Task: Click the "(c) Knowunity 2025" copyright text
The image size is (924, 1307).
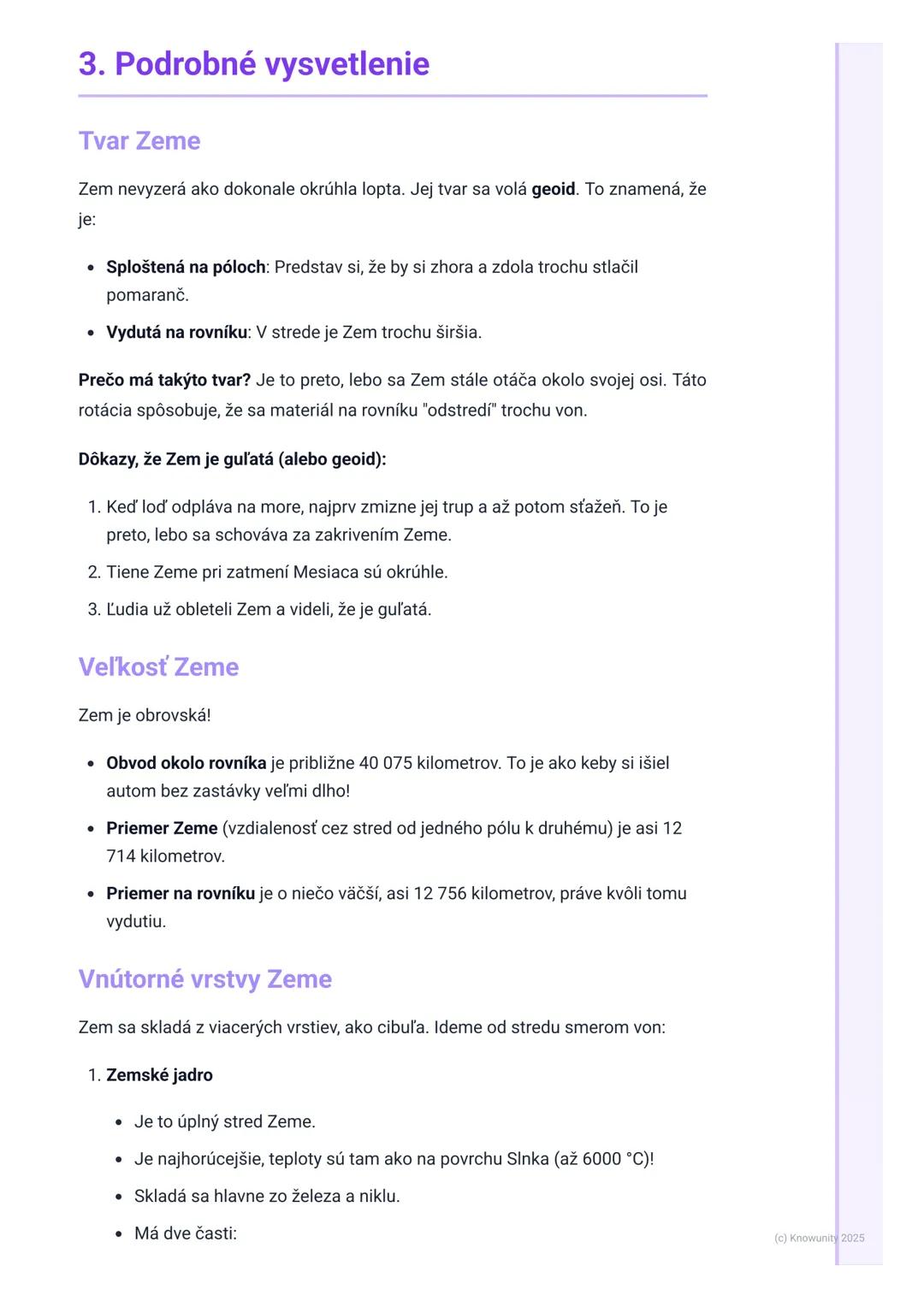Action: (x=819, y=1238)
